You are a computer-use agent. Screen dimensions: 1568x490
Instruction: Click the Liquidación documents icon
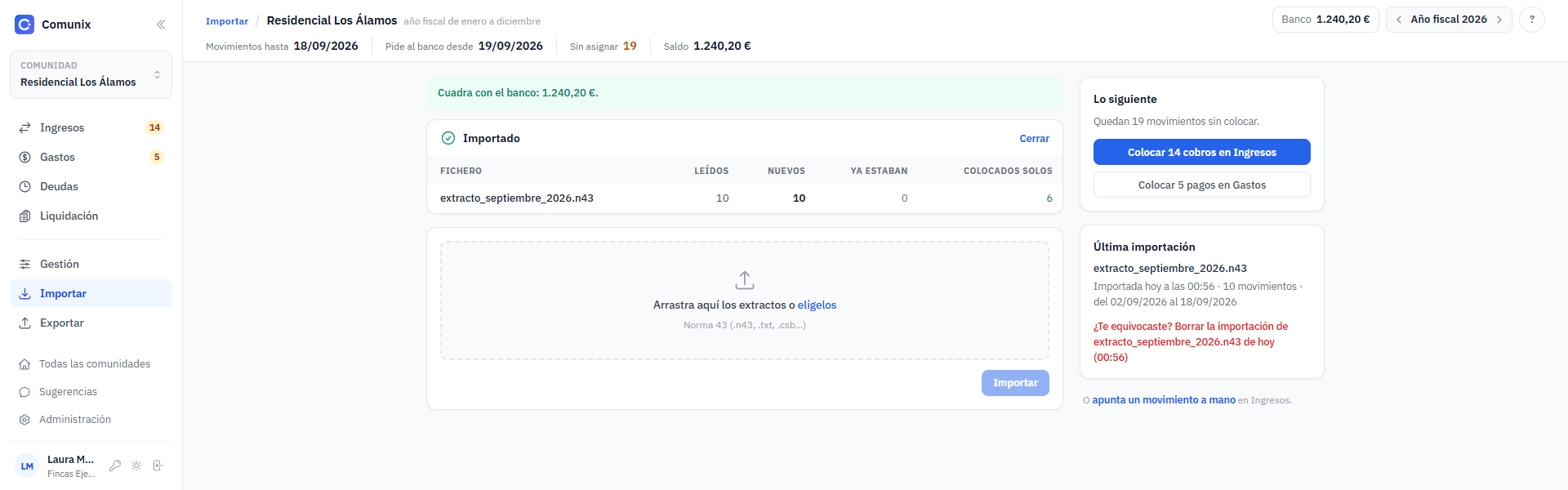click(25, 216)
